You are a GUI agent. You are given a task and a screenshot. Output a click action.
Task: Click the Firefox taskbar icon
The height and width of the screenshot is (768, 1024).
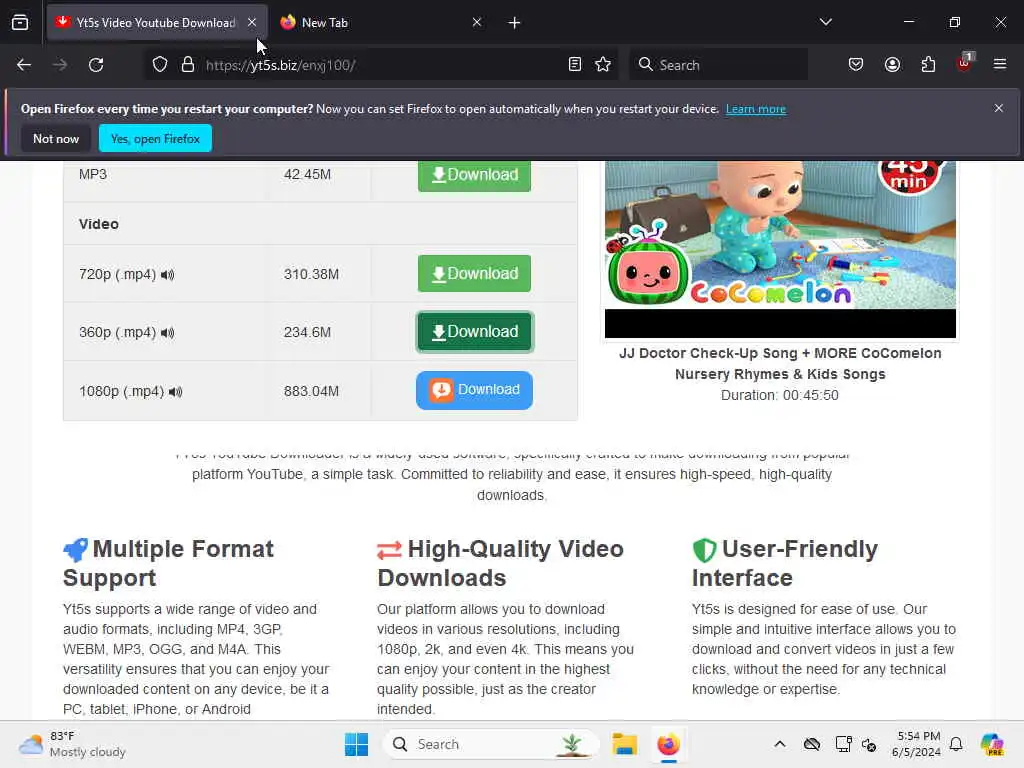(x=668, y=744)
